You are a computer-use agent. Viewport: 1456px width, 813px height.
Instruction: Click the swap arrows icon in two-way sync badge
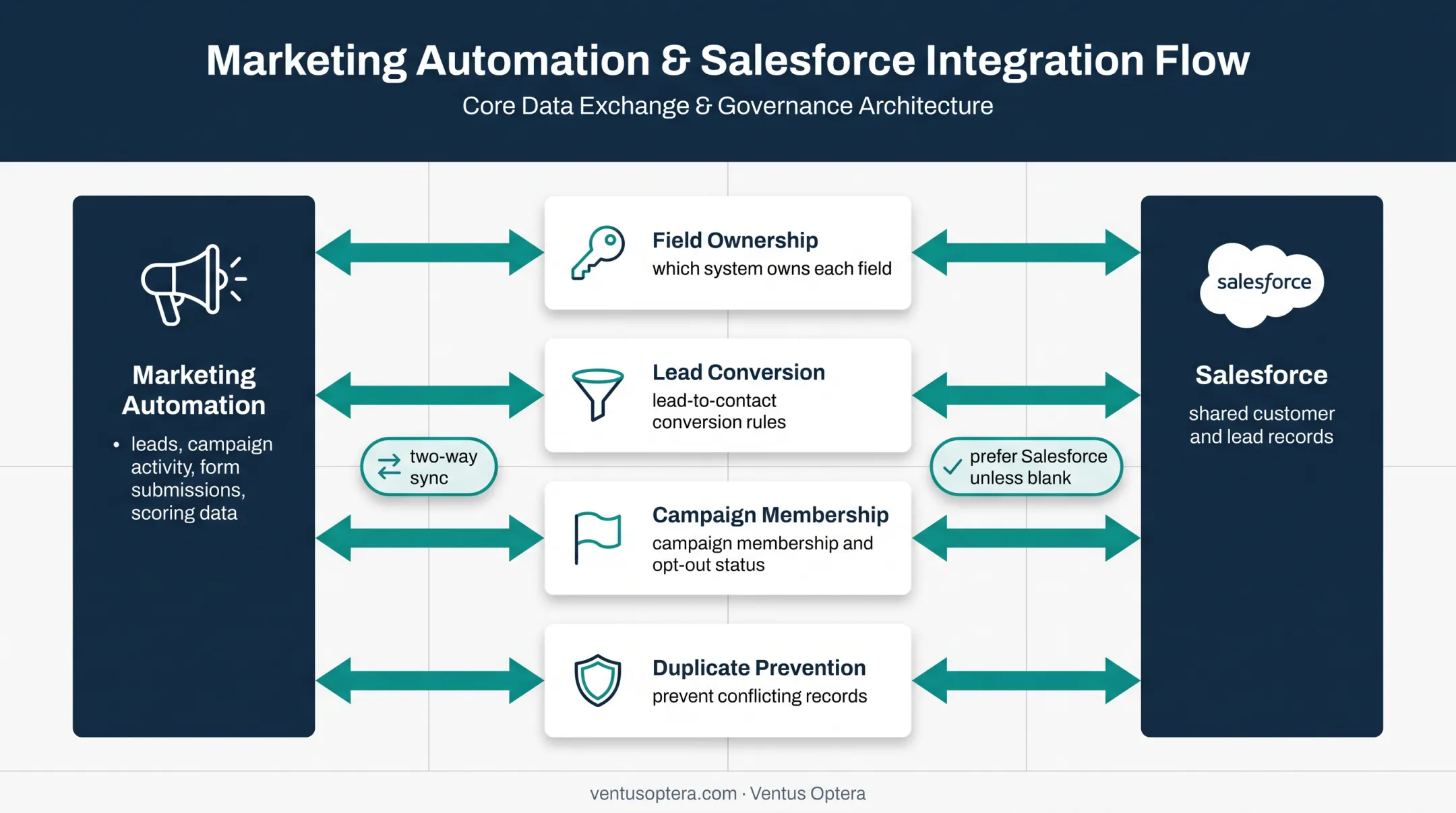tap(389, 466)
